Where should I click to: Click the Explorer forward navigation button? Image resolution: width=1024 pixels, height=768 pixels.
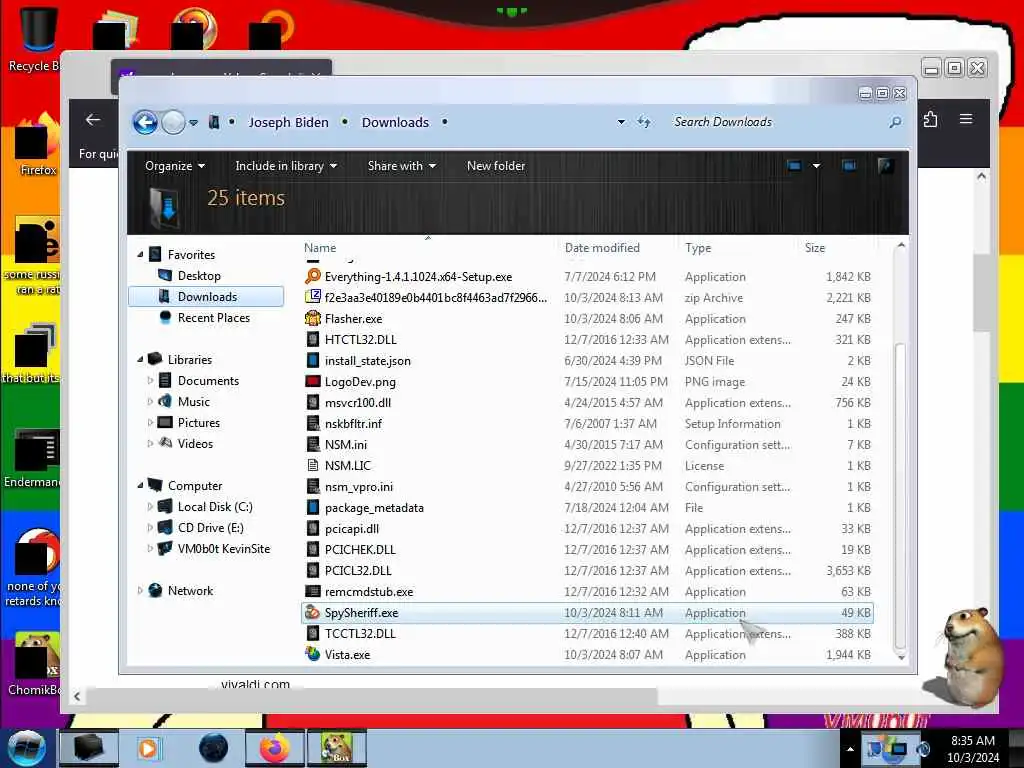173,122
